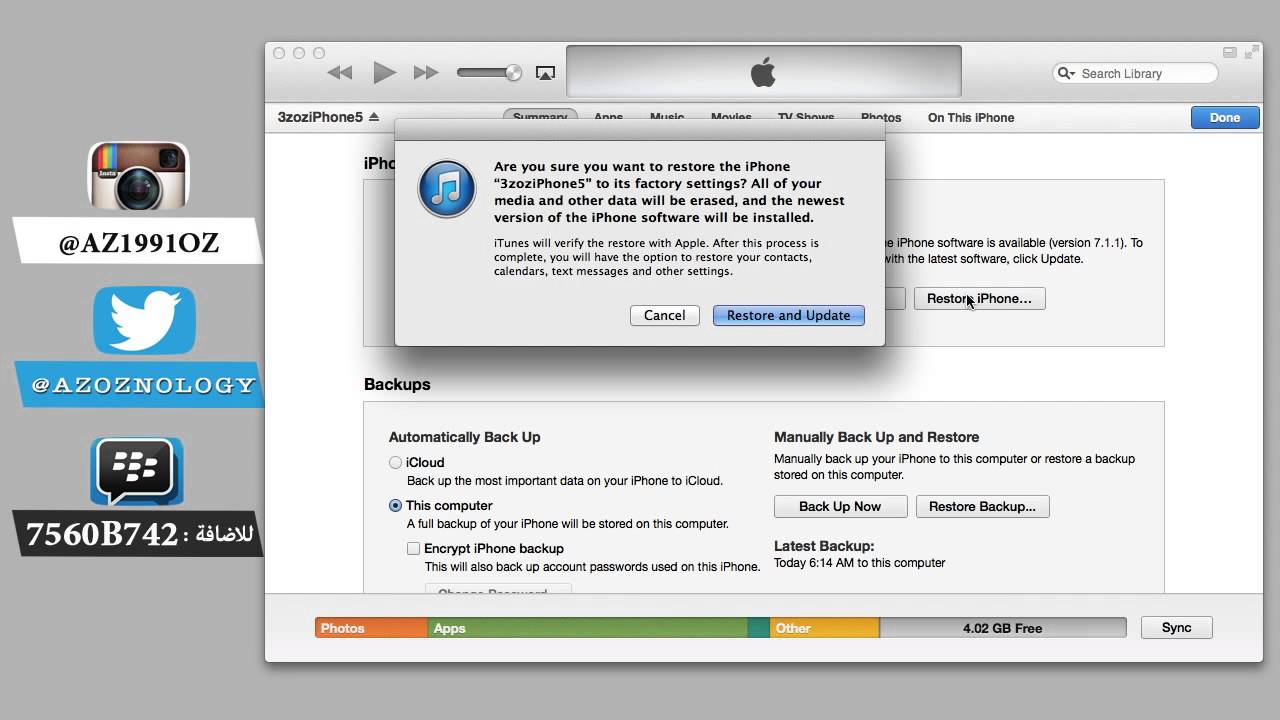Open the AirPlay icon menu
The height and width of the screenshot is (720, 1280).
pos(545,73)
